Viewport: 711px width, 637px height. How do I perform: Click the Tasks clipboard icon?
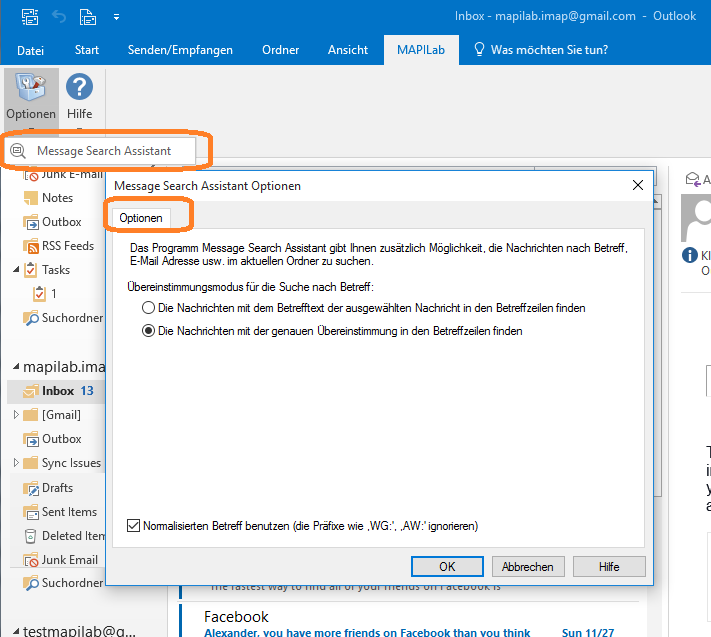(30, 270)
